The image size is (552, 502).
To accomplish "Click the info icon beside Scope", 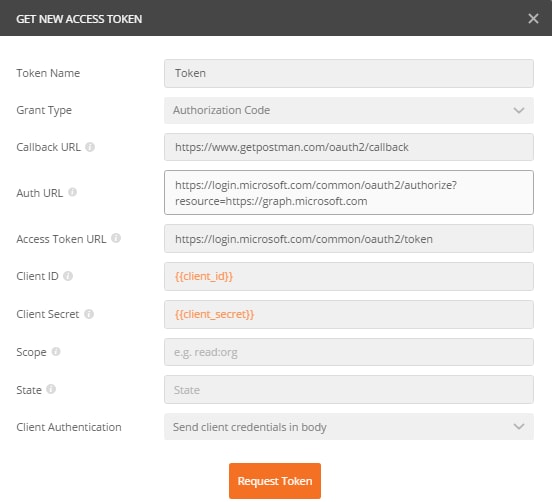I will 56,351.
